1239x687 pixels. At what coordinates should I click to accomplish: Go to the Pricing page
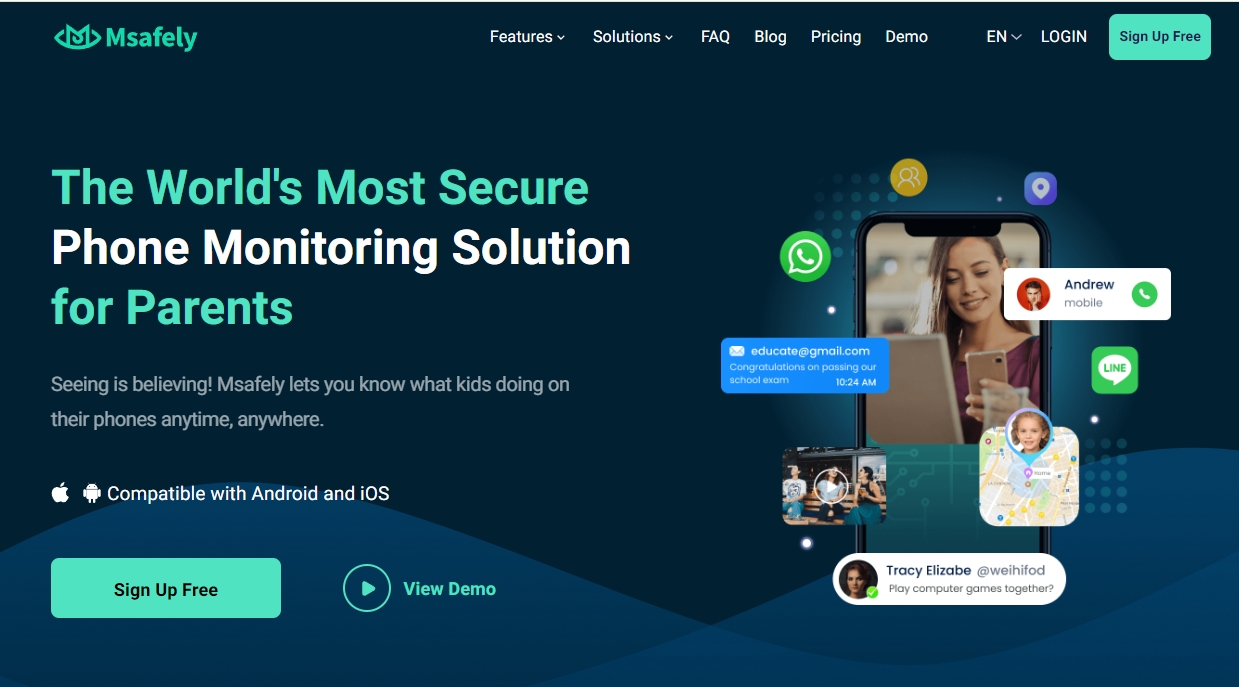836,37
